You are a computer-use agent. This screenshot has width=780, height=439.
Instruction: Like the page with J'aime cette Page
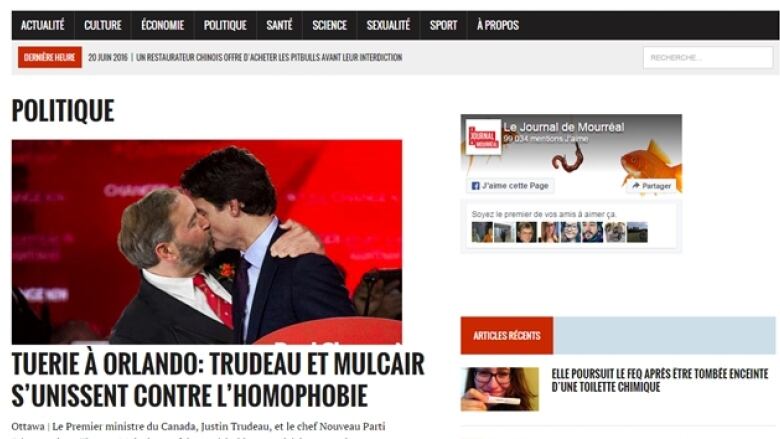[x=510, y=185]
